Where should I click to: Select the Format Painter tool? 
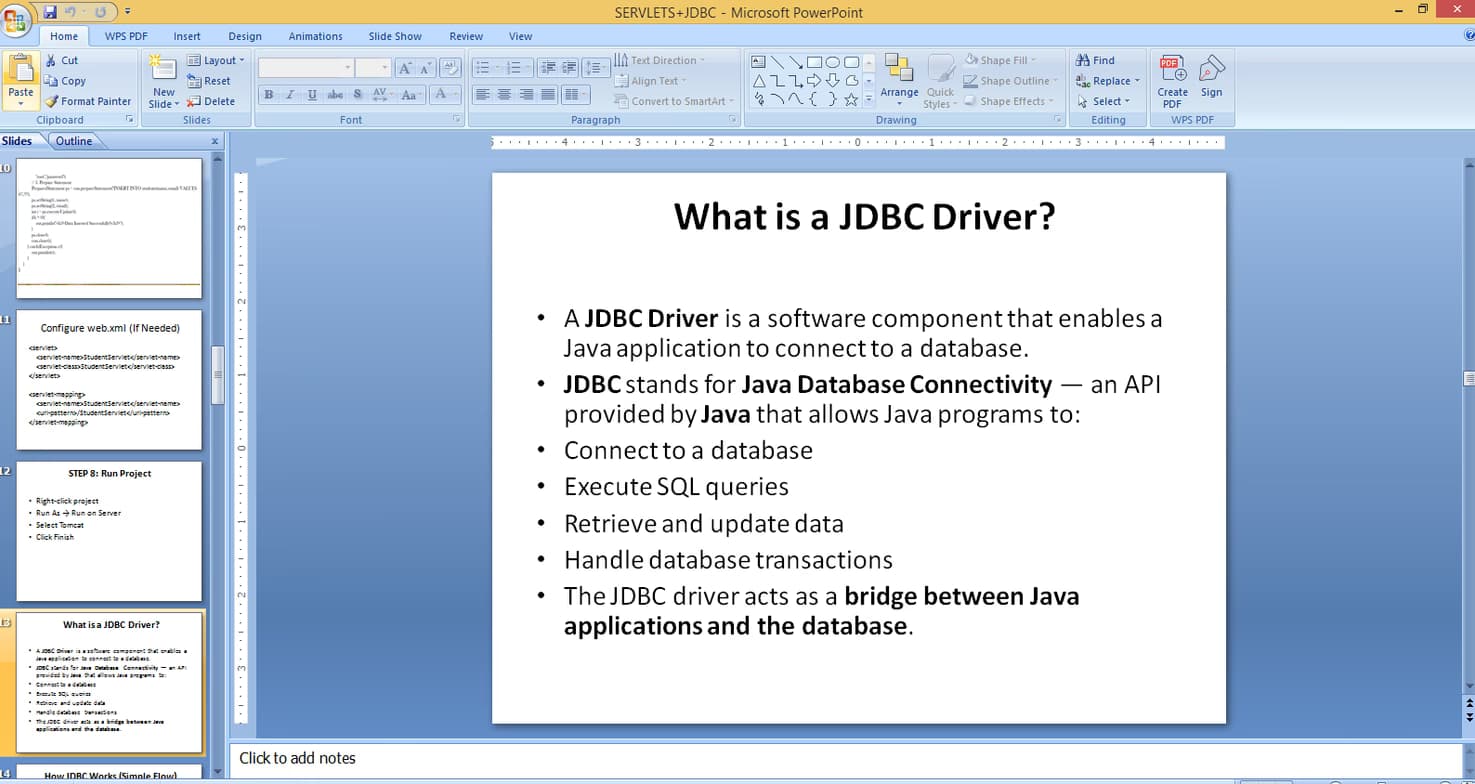click(x=88, y=101)
